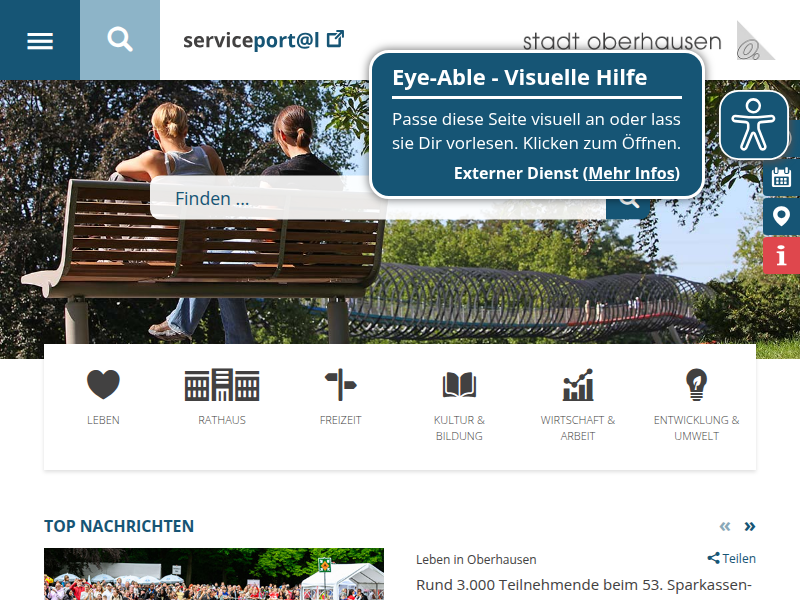Go to previous top news slide
Image resolution: width=800 pixels, height=600 pixels.
725,526
